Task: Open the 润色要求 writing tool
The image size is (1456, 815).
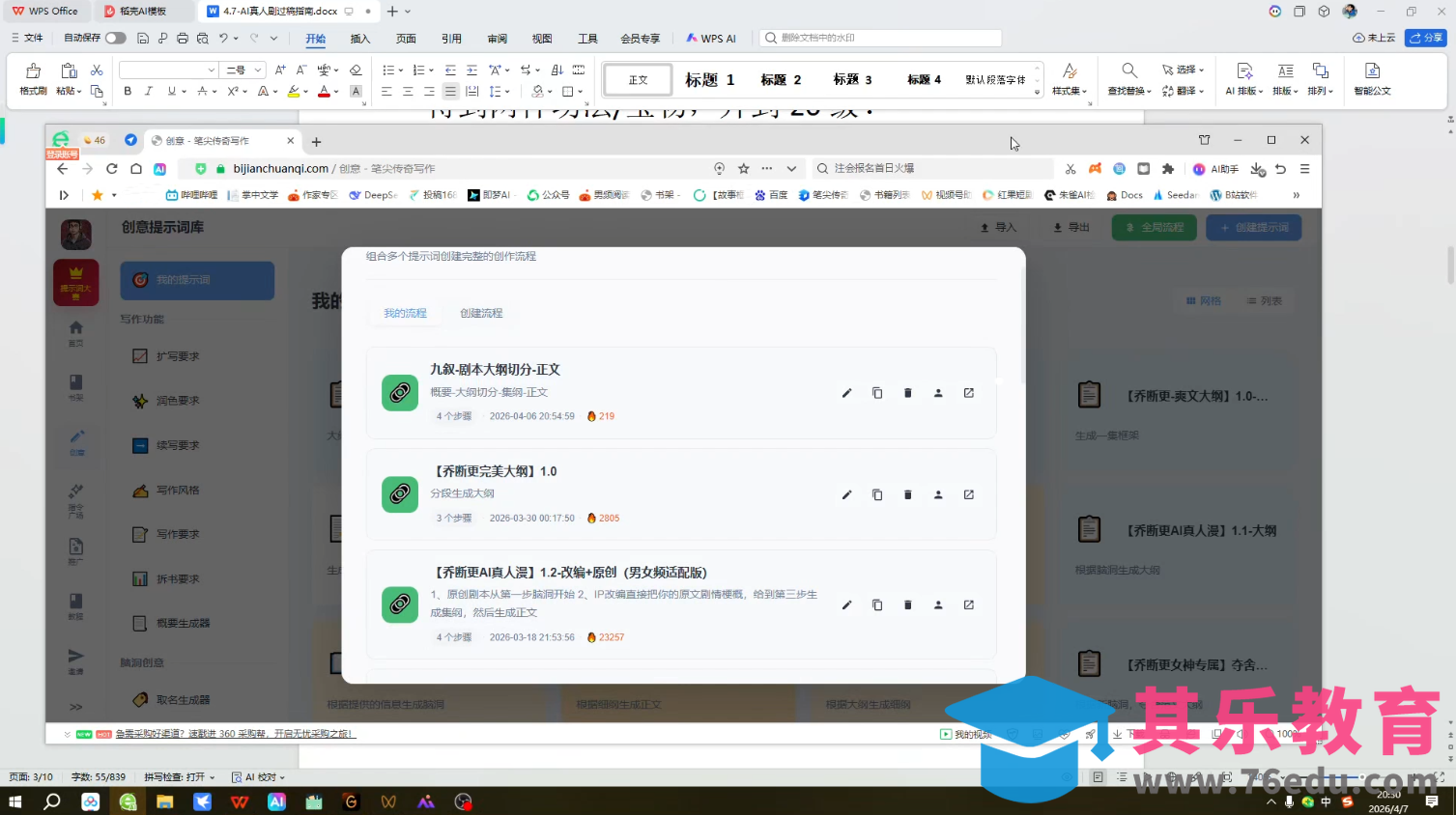Action: pyautogui.click(x=175, y=400)
